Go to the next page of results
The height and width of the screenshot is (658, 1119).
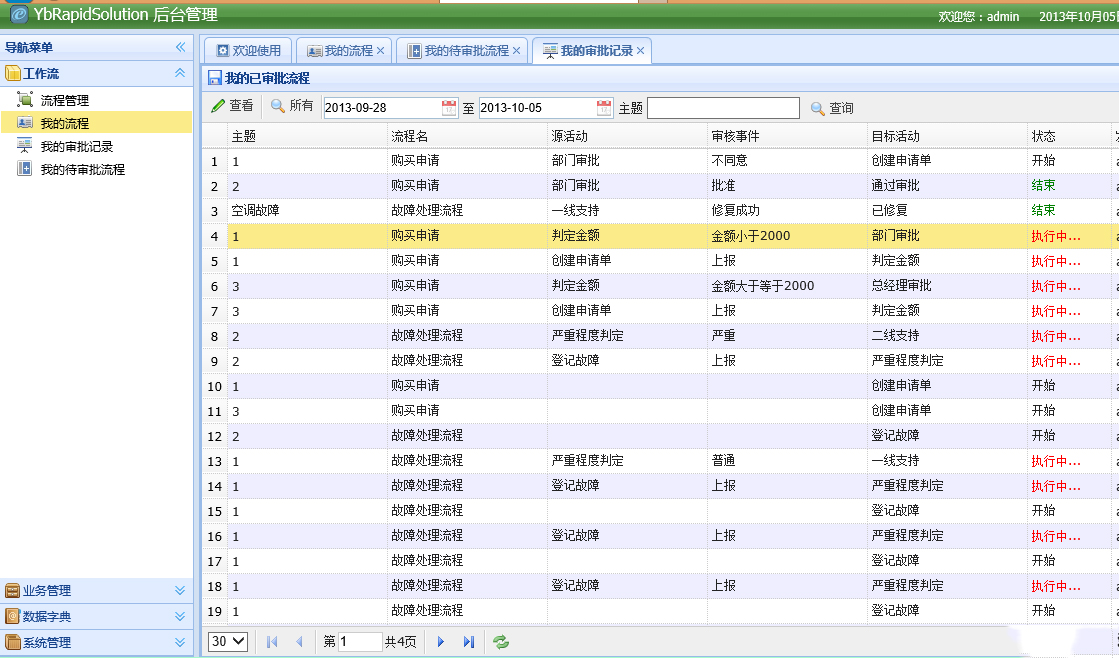[x=441, y=642]
